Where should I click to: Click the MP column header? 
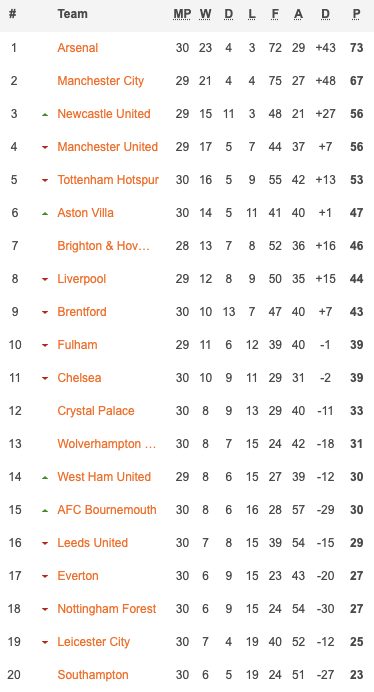tap(182, 14)
